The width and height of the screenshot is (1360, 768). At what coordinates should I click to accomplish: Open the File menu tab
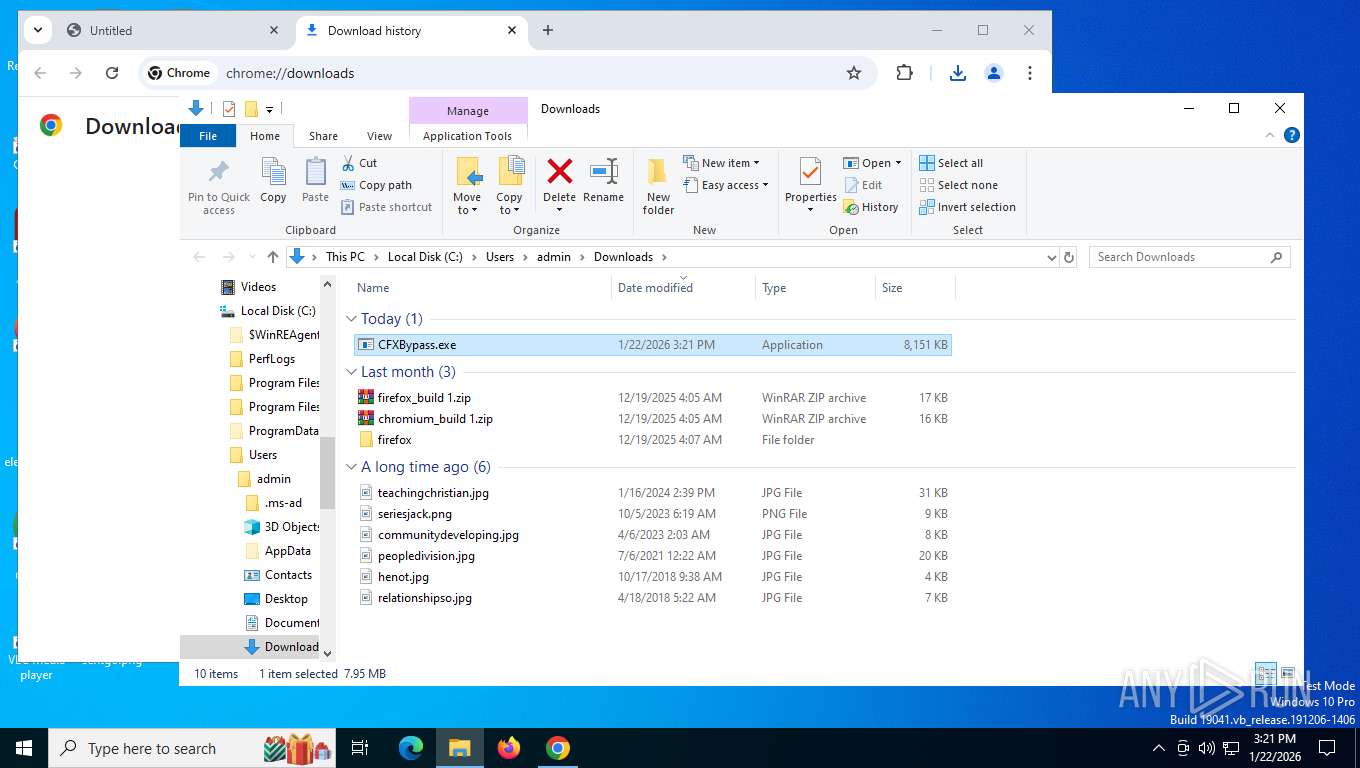208,136
